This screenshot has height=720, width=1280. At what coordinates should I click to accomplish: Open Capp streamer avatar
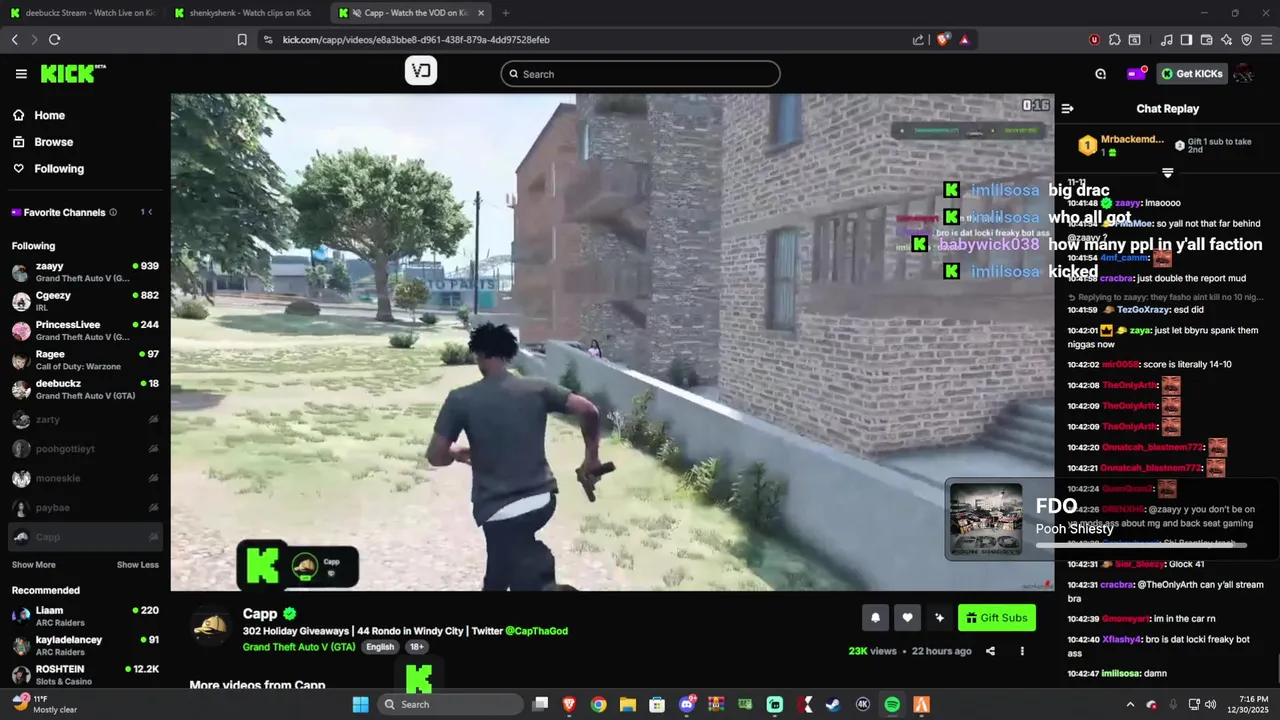(210, 626)
